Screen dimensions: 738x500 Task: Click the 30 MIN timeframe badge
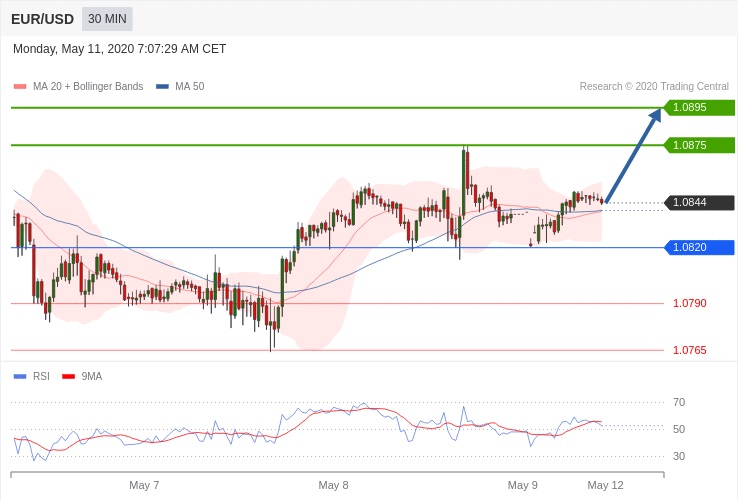(107, 19)
